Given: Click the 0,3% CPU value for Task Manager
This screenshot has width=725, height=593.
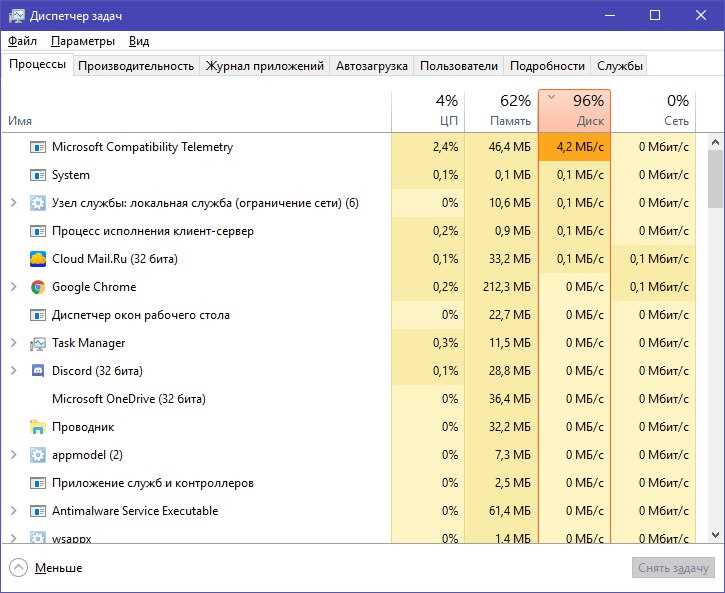Looking at the screenshot, I should tap(445, 343).
